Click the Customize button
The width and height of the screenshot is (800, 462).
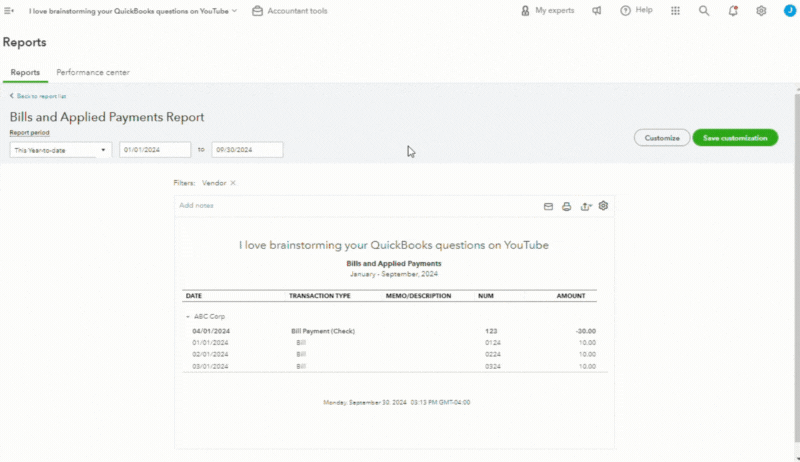coord(662,138)
